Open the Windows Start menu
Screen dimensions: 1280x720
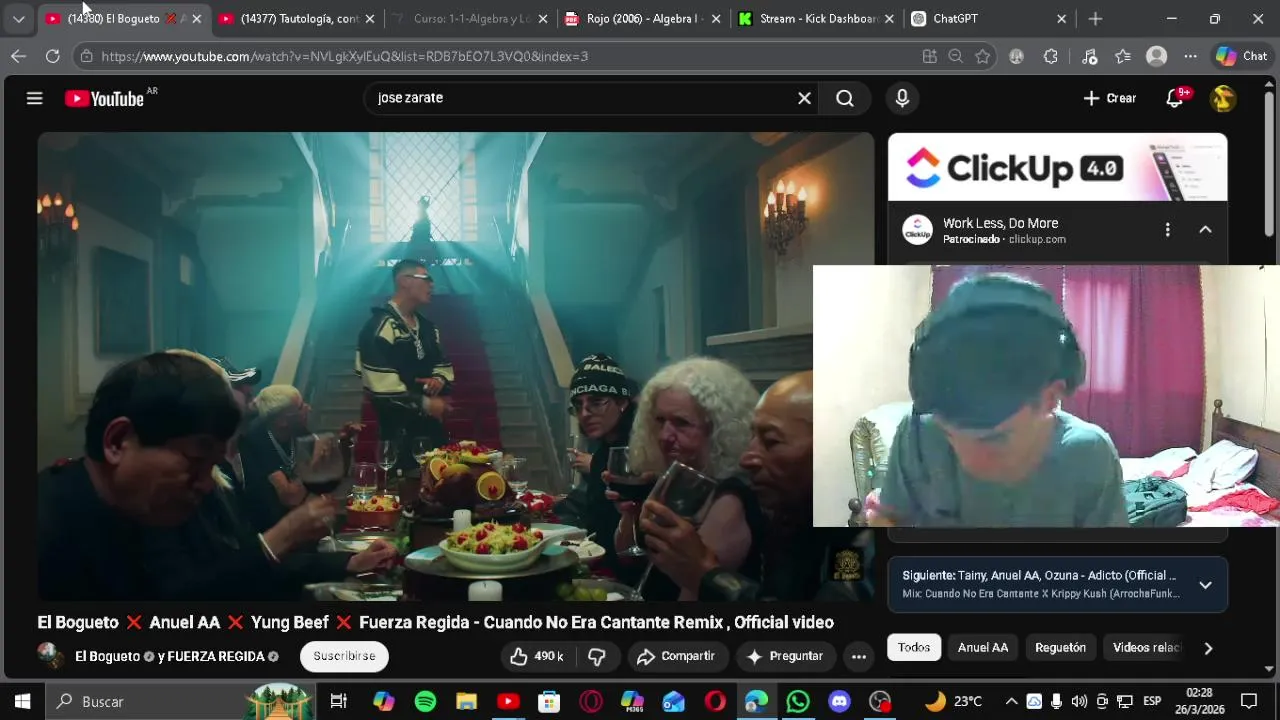coord(22,701)
